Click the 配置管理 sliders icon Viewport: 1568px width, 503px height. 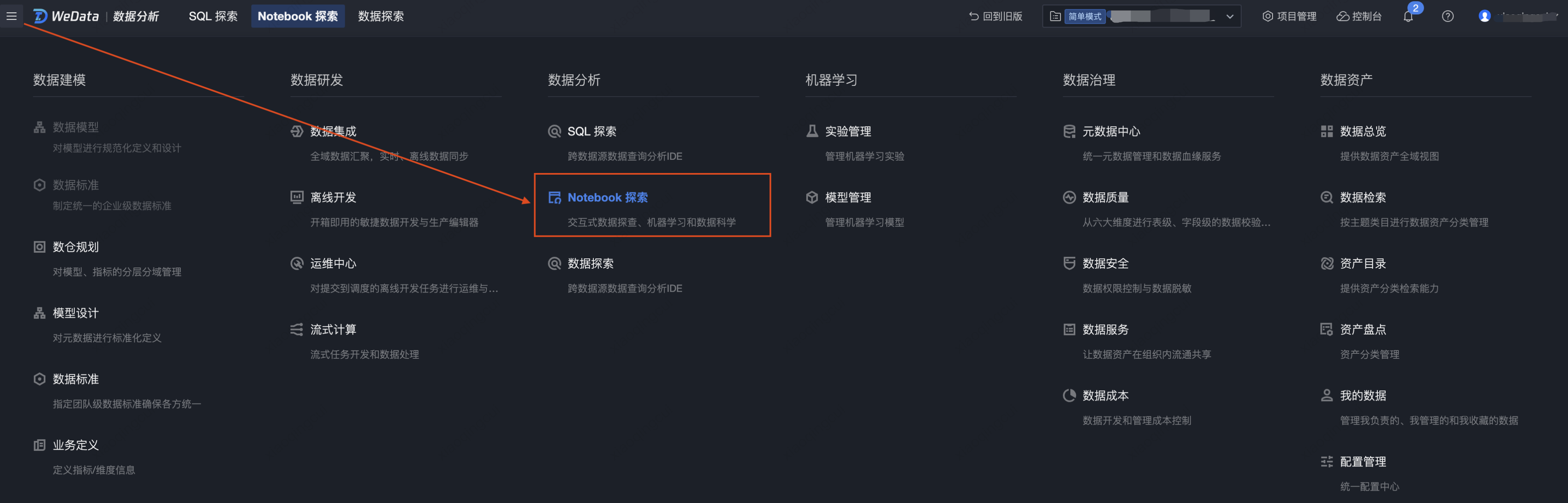tap(1326, 461)
